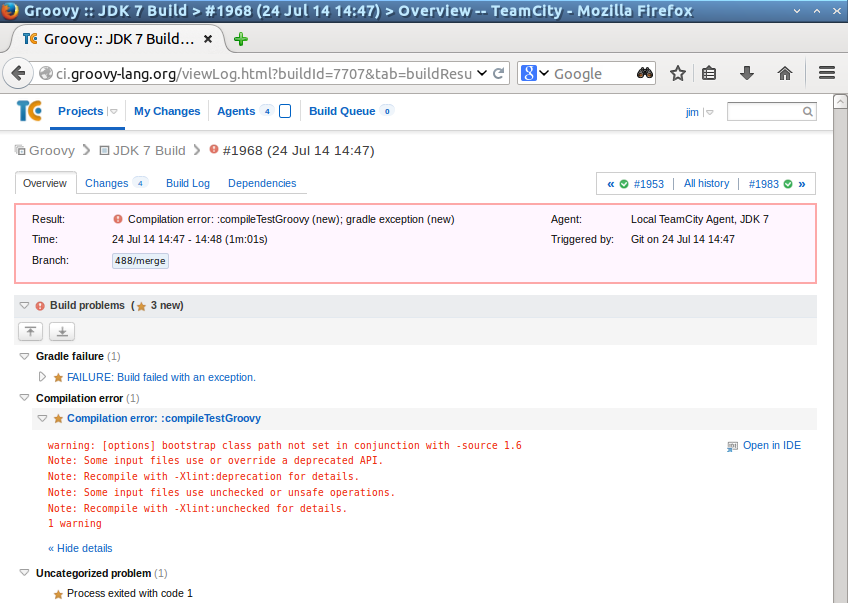Click the page scrollbar up arrow

[x=840, y=101]
